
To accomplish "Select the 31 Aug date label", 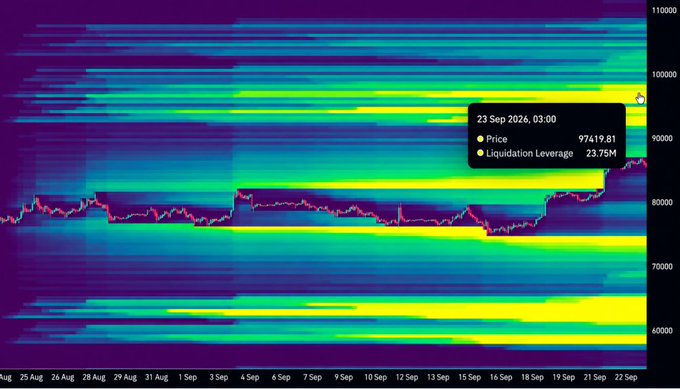I will 156,377.
